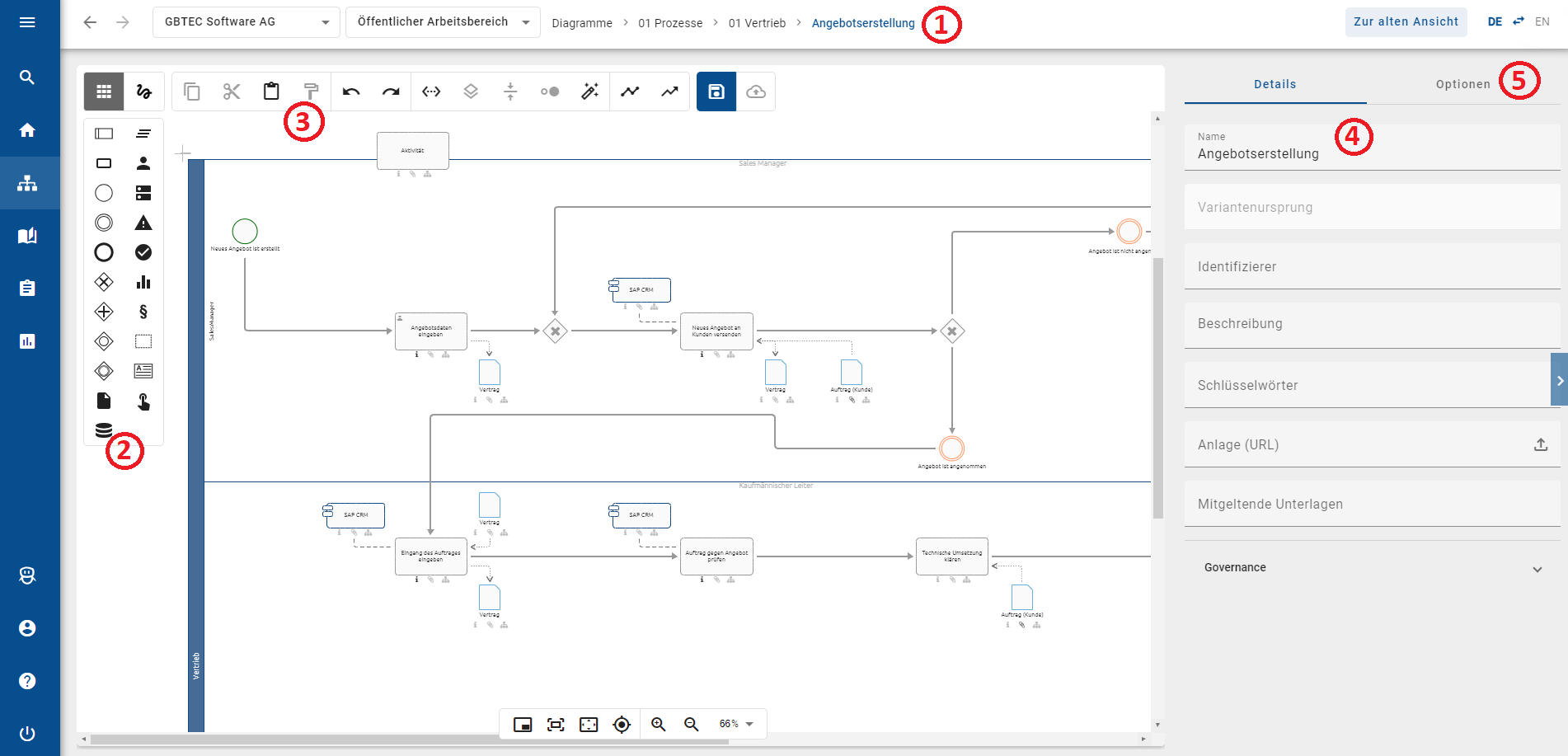Select the text annotation box shape

coord(143,371)
